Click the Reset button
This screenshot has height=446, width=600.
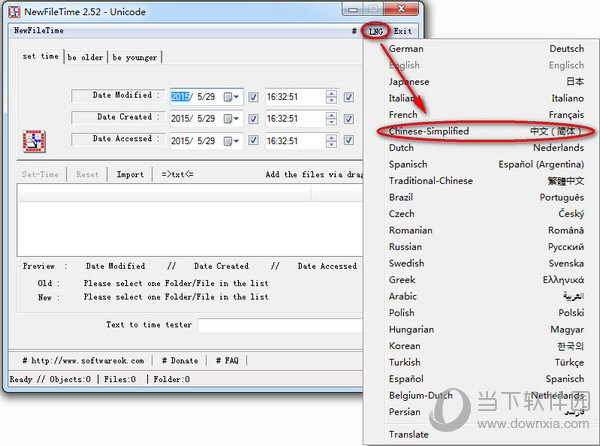pos(87,174)
